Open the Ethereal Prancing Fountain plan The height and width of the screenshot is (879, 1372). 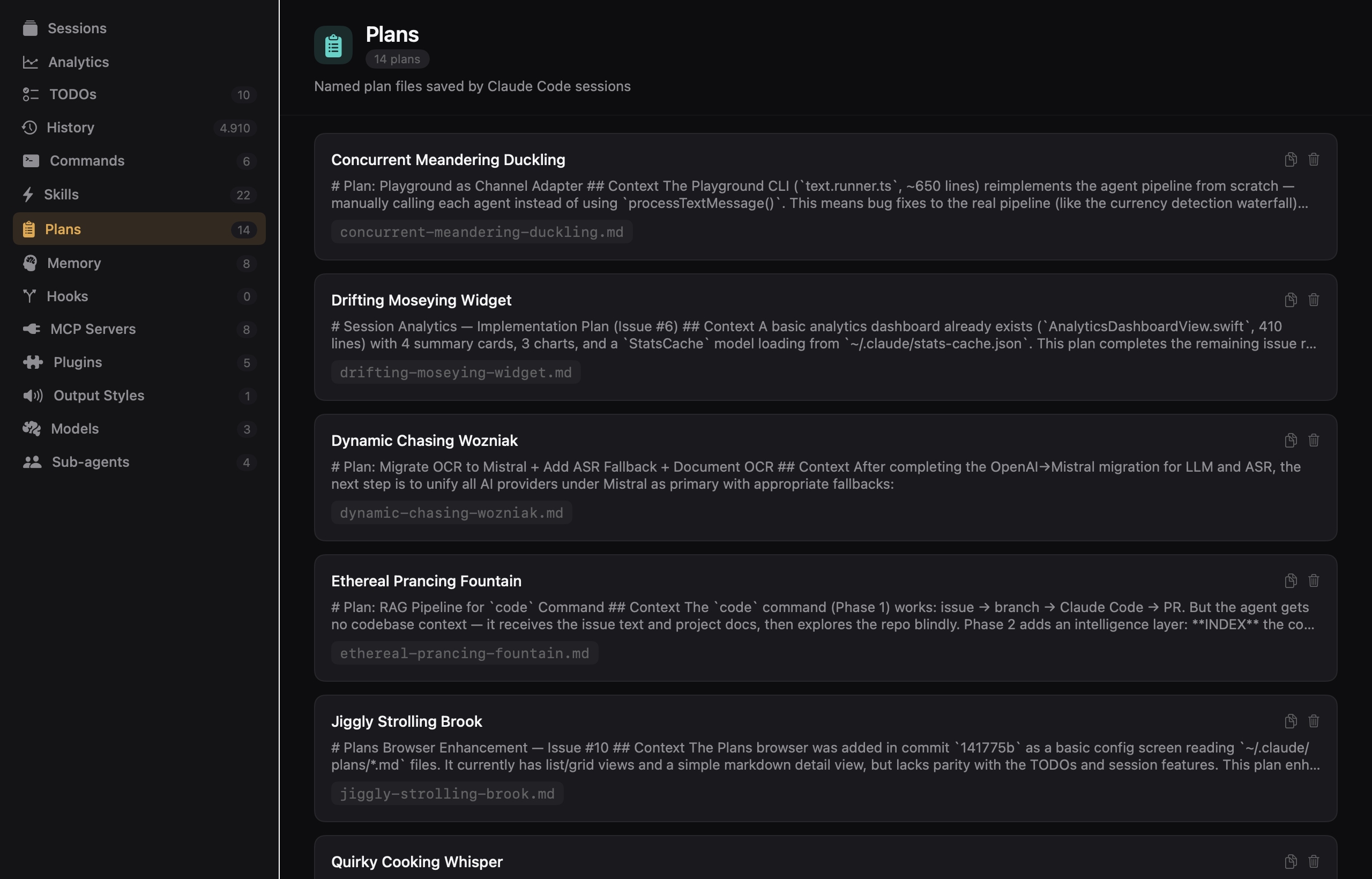click(x=426, y=580)
